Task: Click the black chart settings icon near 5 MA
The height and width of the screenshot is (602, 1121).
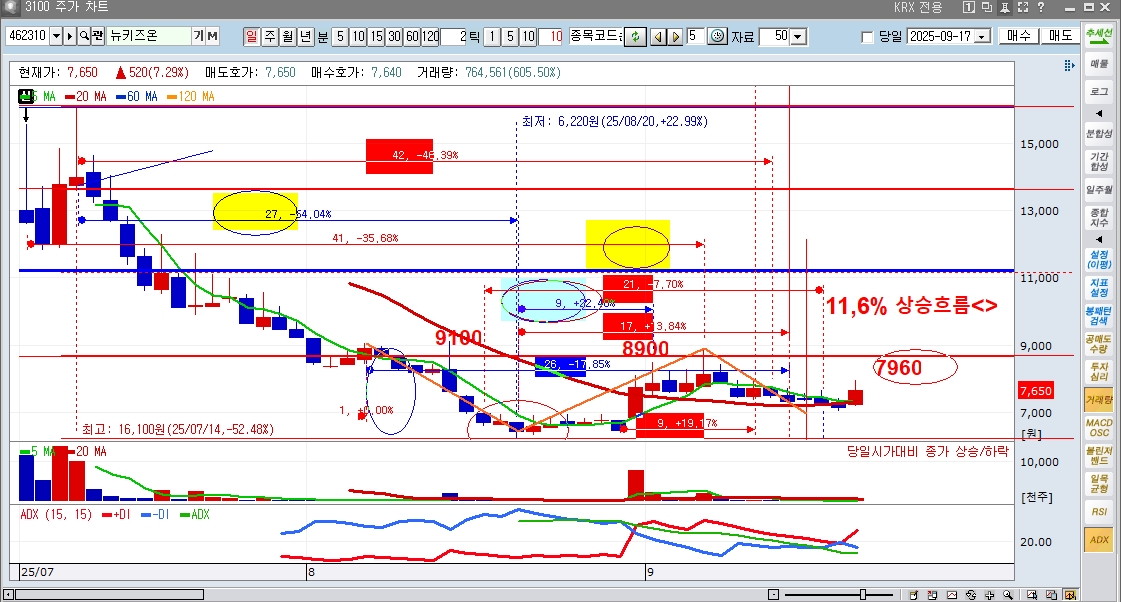Action: (26, 96)
